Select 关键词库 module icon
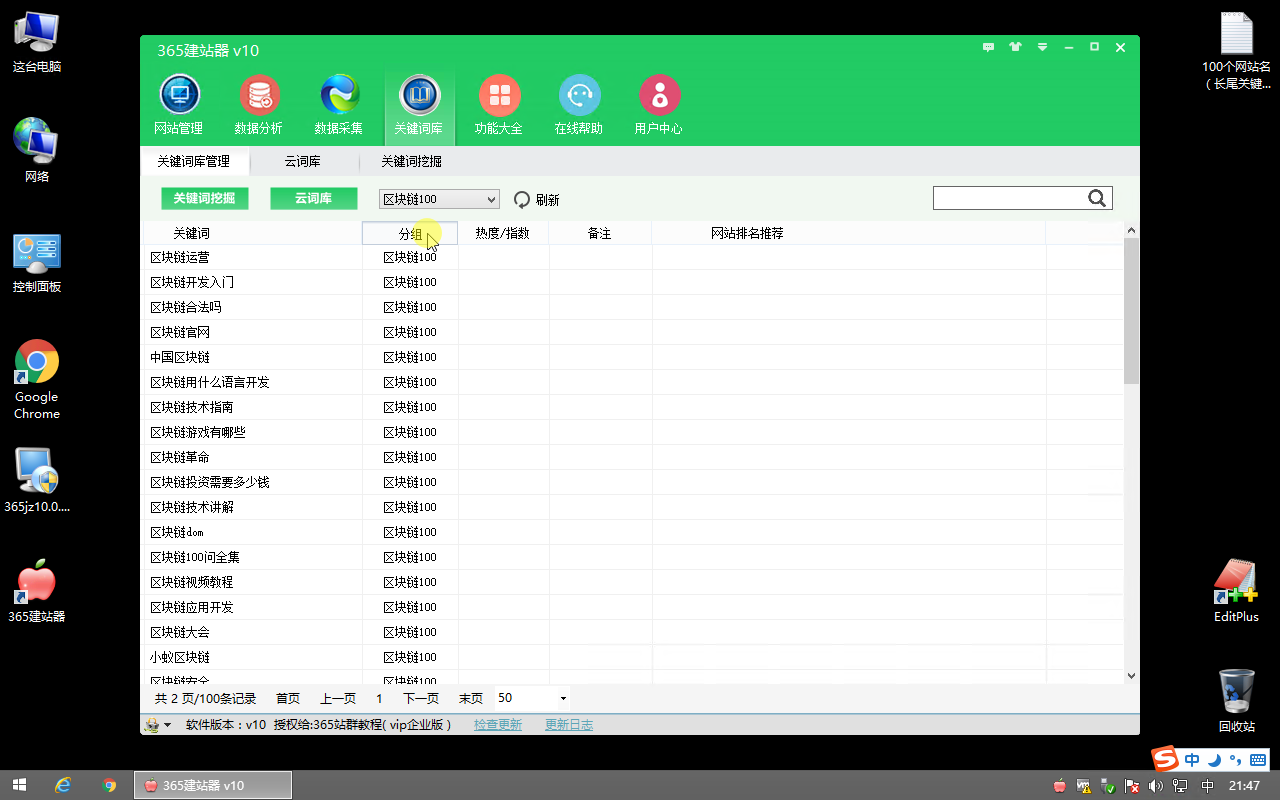 point(419,104)
